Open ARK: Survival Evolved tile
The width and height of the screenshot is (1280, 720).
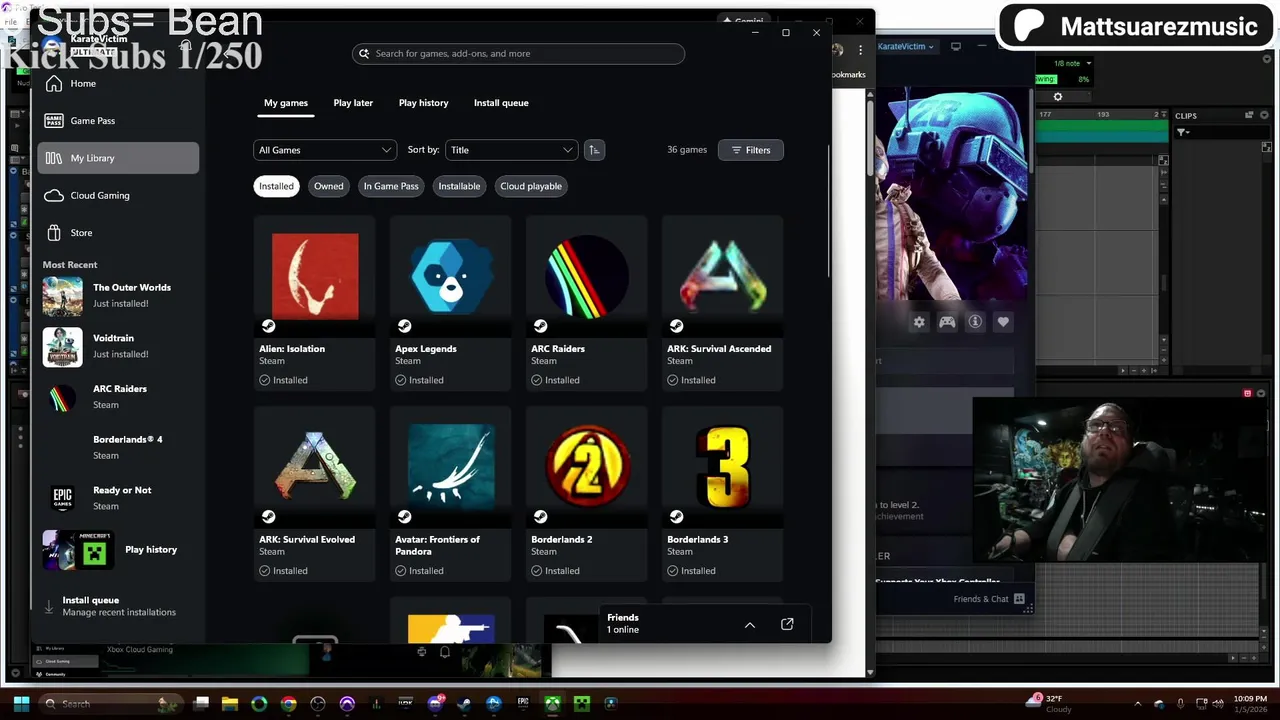pos(314,494)
